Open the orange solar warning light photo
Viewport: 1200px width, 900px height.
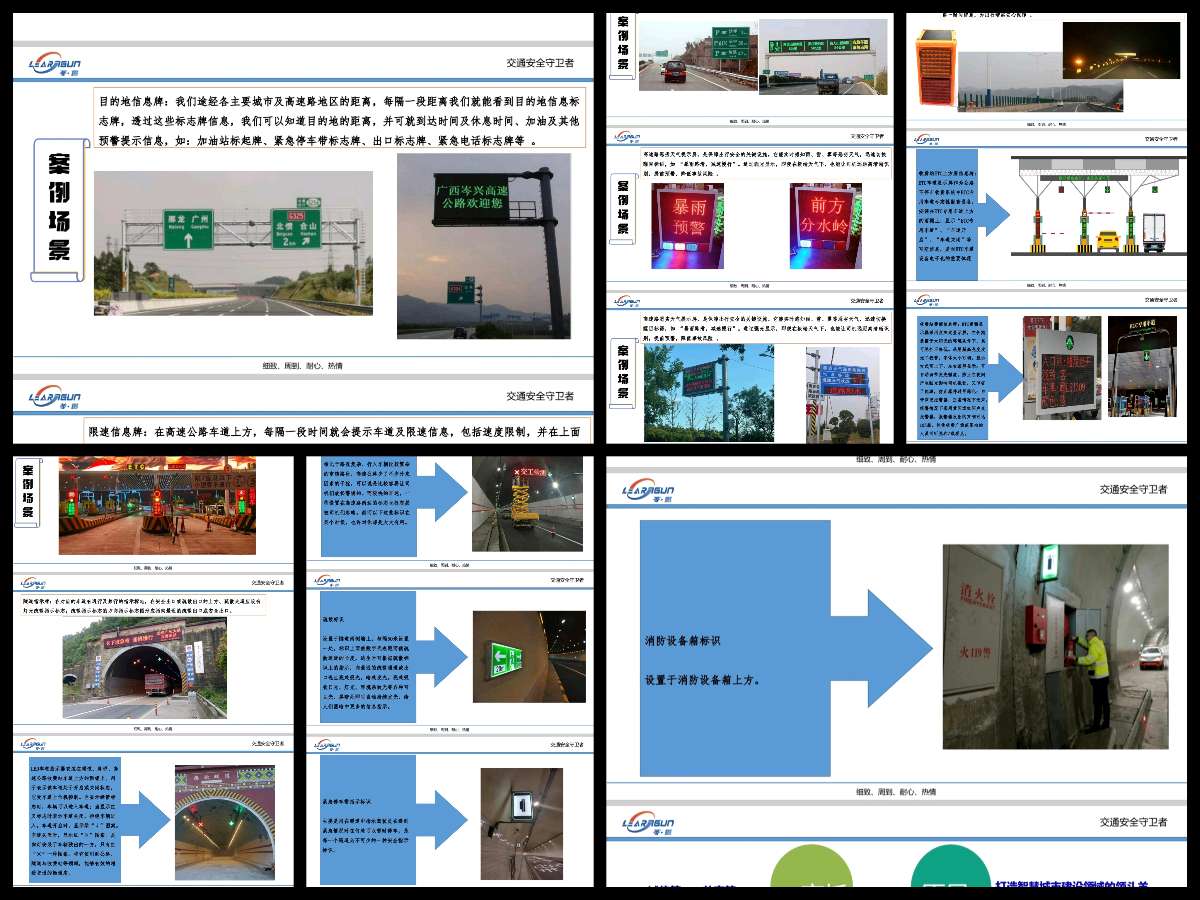click(x=936, y=65)
